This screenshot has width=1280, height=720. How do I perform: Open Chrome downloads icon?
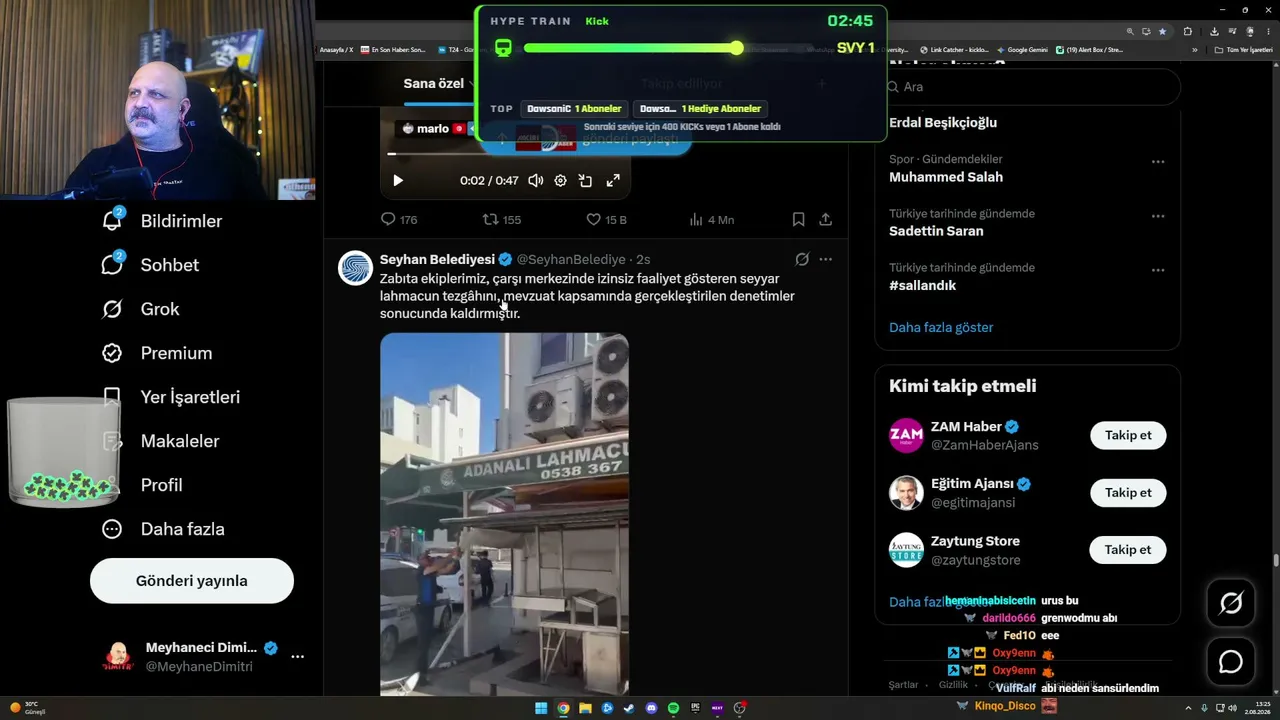tap(1213, 31)
